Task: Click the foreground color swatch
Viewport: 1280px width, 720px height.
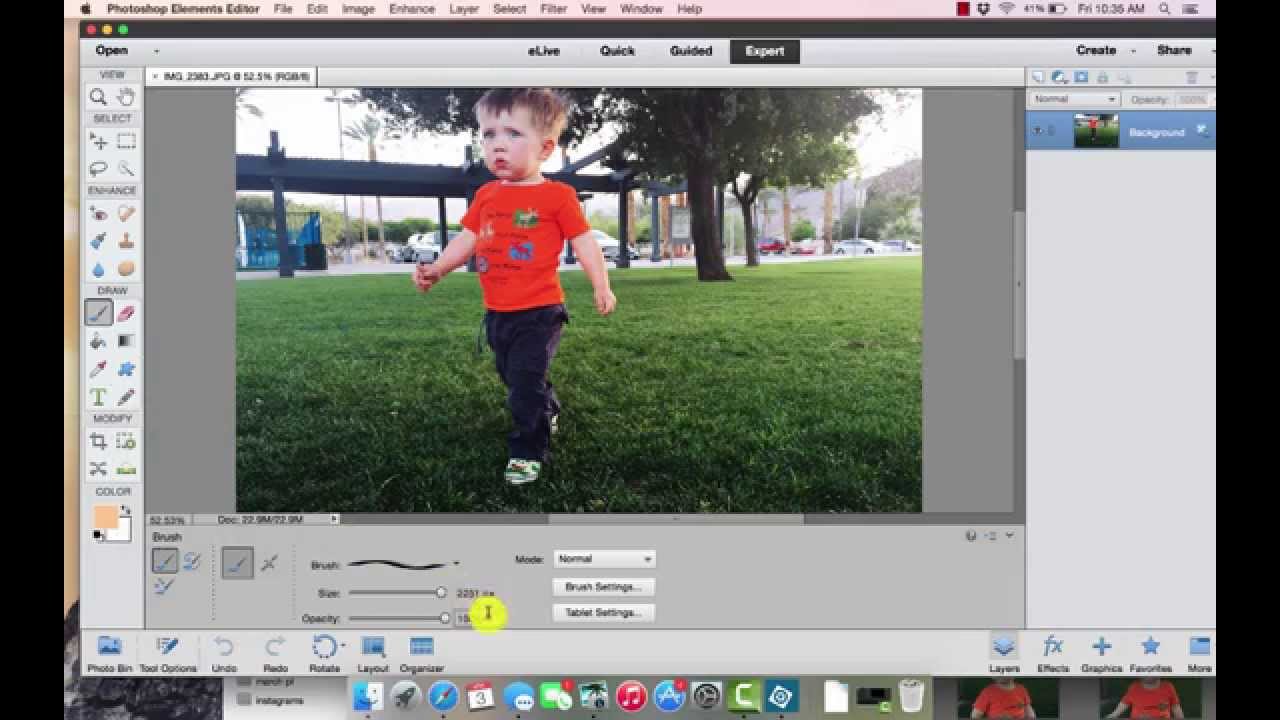Action: point(105,517)
